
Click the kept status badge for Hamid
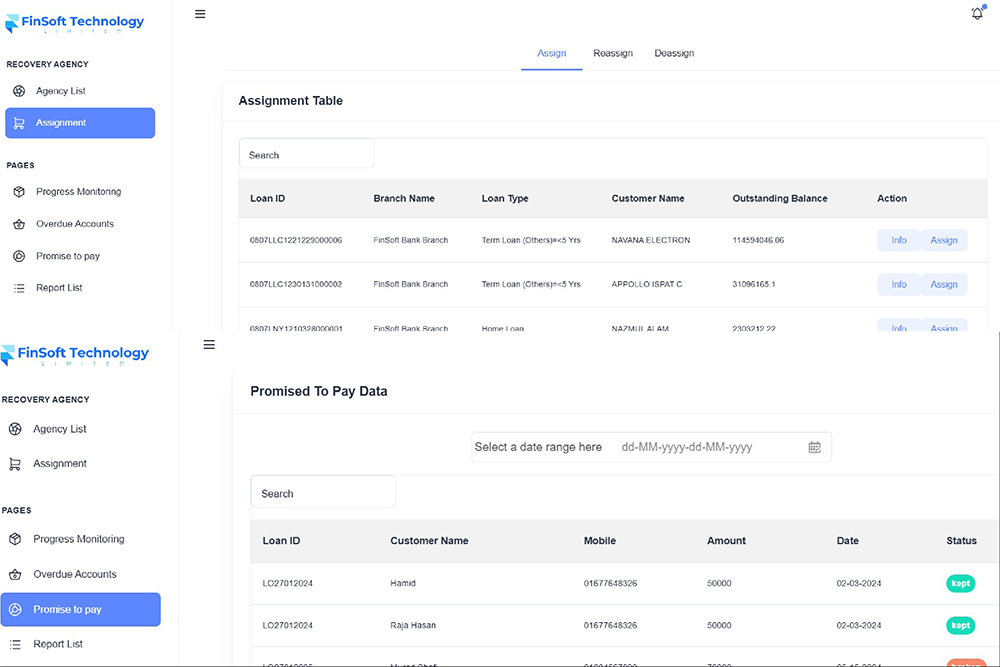[960, 583]
